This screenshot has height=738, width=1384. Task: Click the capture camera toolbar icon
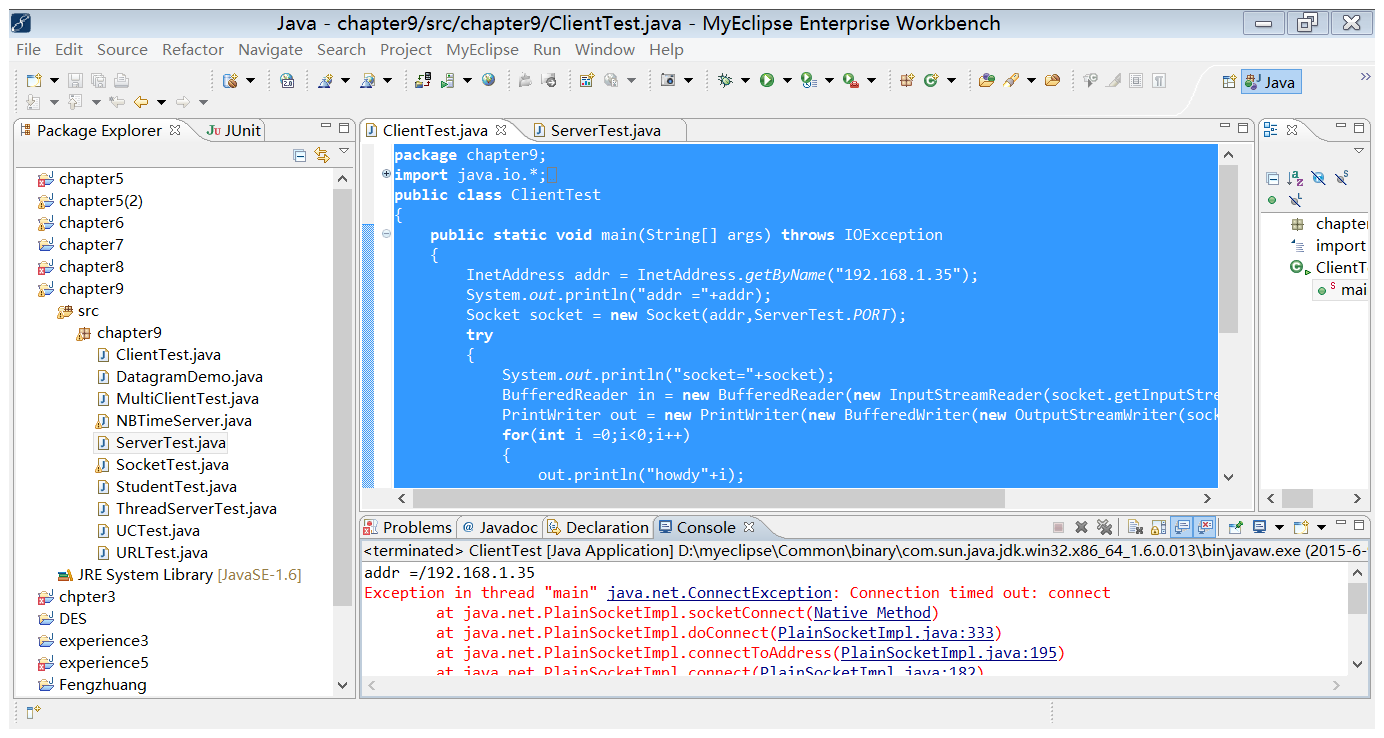click(x=669, y=80)
